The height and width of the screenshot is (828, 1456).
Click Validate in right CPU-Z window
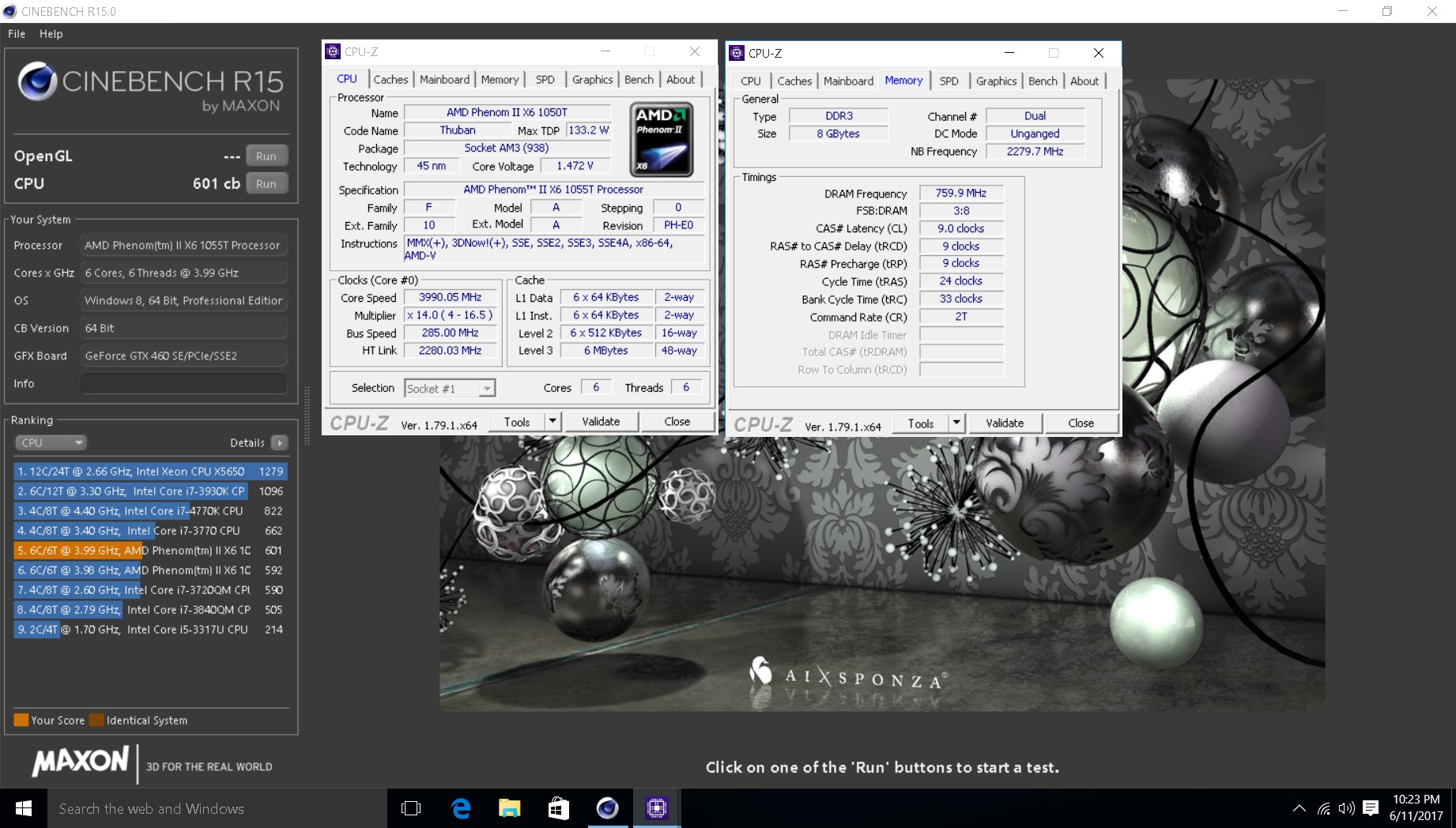[x=1005, y=423]
